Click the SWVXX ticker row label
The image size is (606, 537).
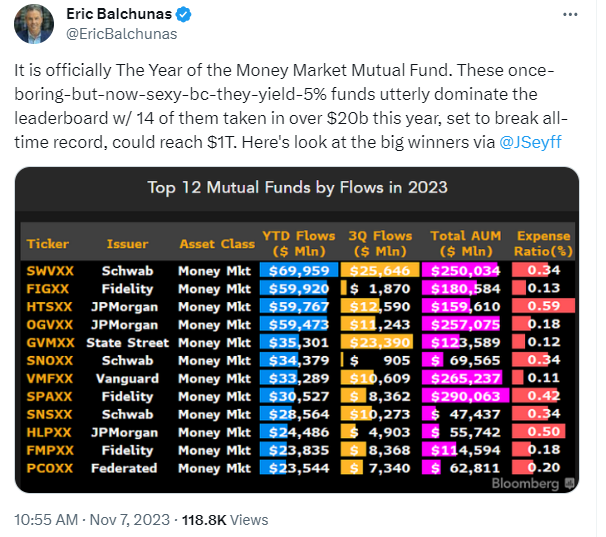pyautogui.click(x=50, y=271)
